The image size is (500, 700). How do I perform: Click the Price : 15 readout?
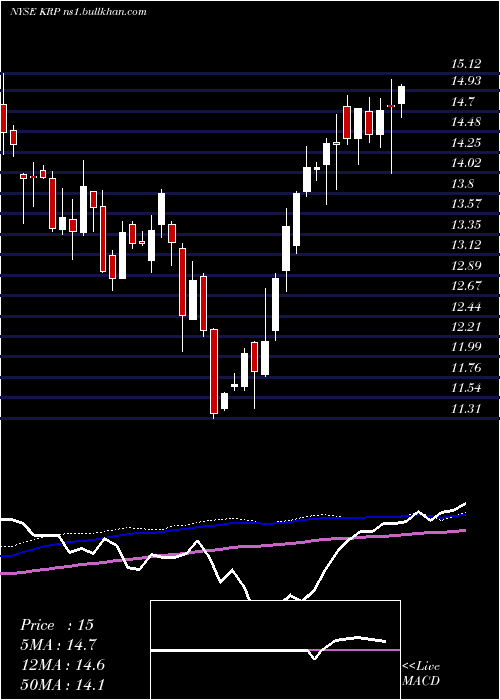coord(57,625)
